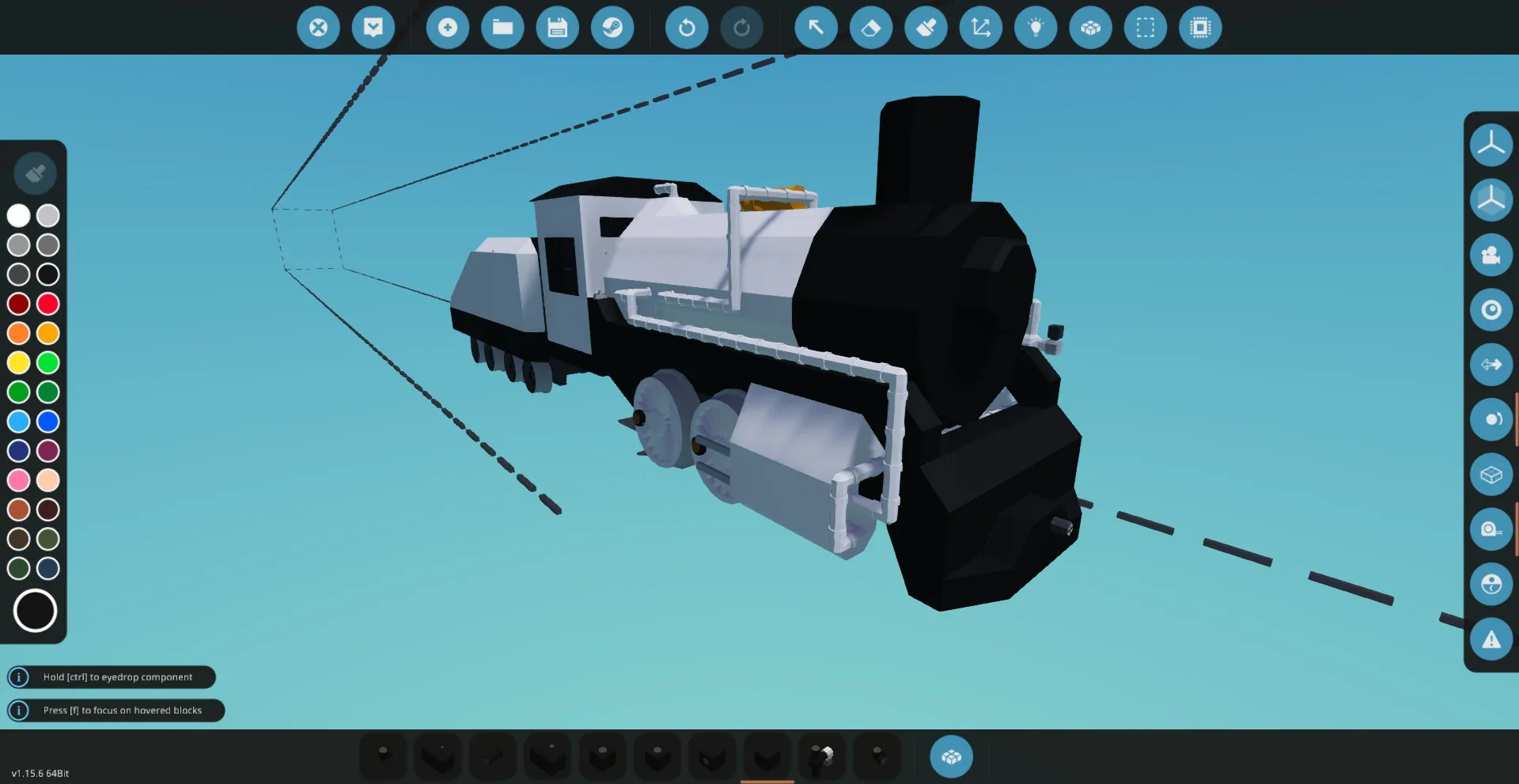Screen dimensions: 1519x784
Task: Toggle the warning triangle button on right panel
Action: coord(1491,639)
